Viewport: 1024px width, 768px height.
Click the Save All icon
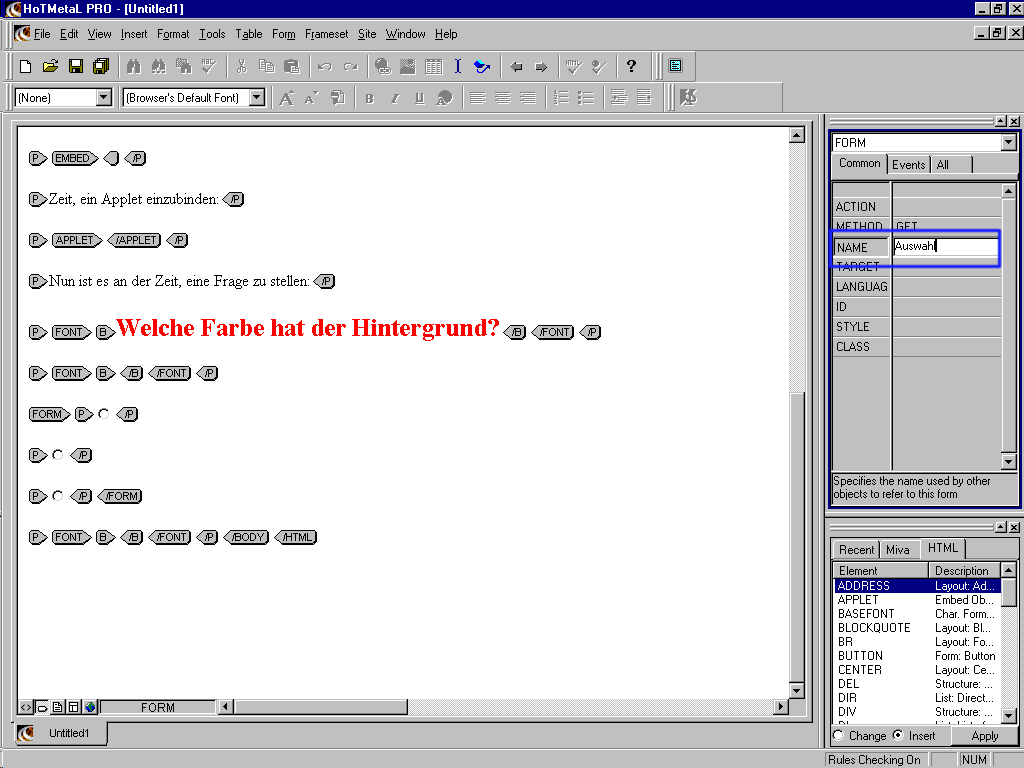coord(100,67)
